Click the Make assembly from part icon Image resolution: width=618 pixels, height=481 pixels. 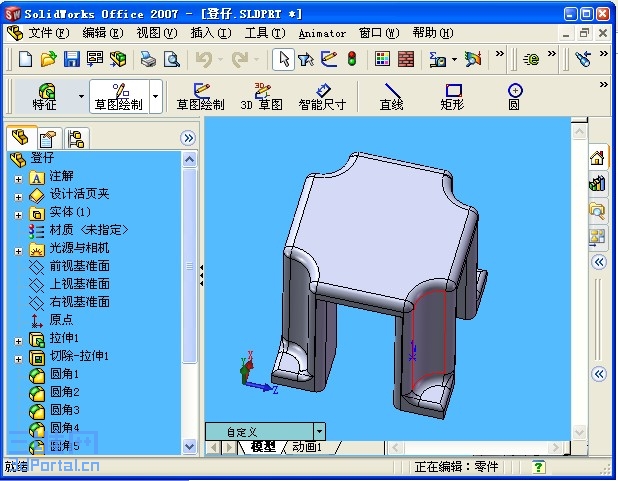pos(118,60)
